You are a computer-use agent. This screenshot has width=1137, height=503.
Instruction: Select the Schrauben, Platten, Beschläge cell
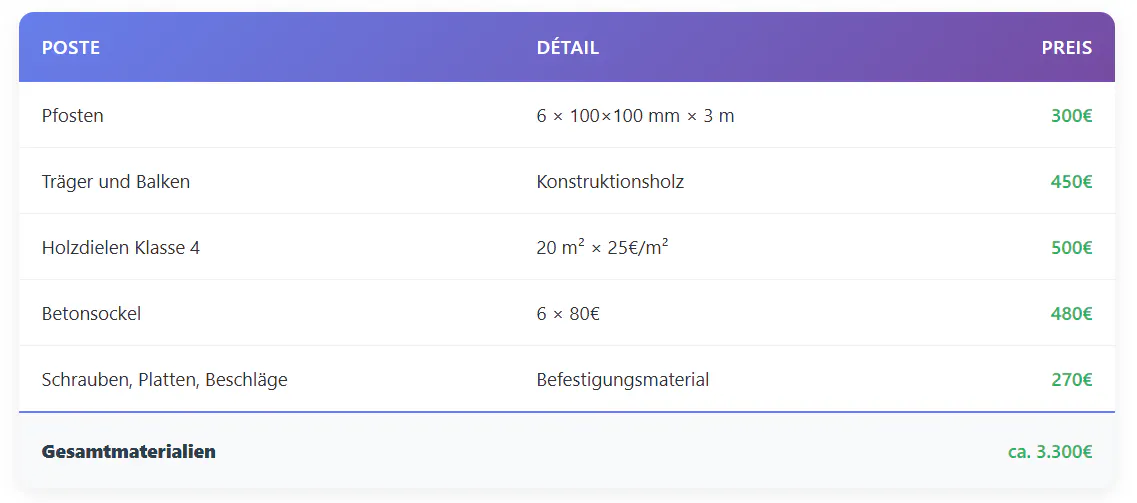[x=164, y=380]
